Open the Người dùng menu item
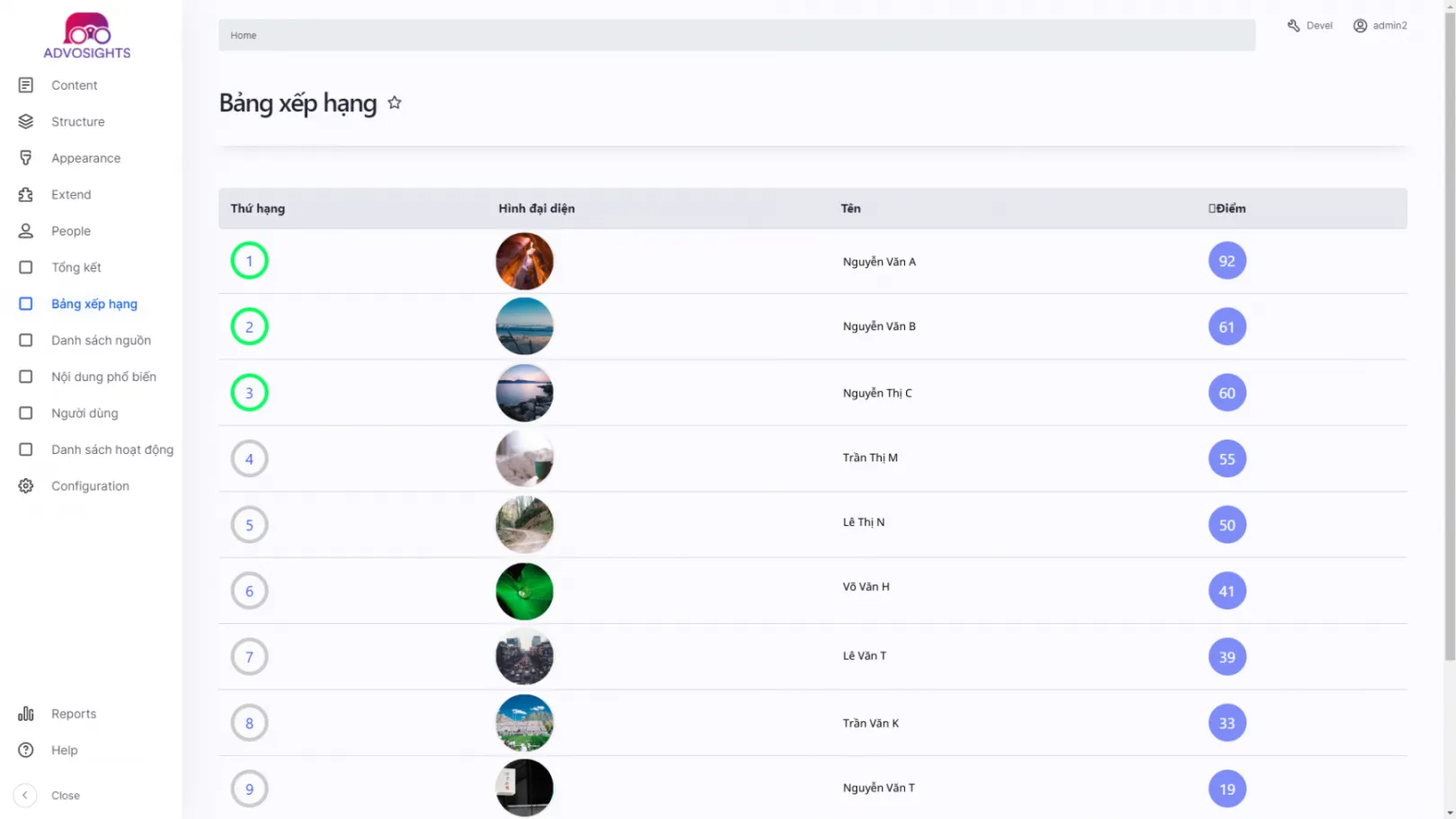The width and height of the screenshot is (1456, 819). [x=85, y=413]
